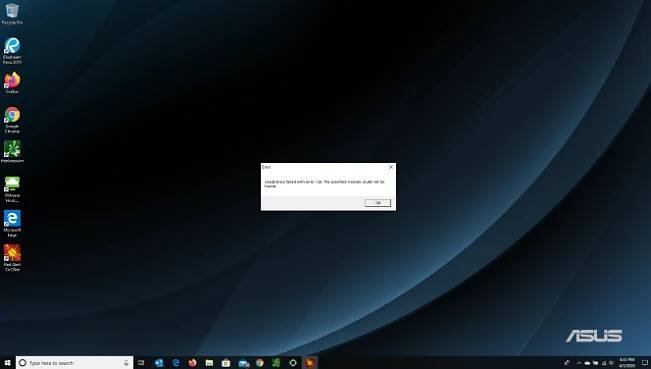Show hidden system tray icons

(x=579, y=363)
